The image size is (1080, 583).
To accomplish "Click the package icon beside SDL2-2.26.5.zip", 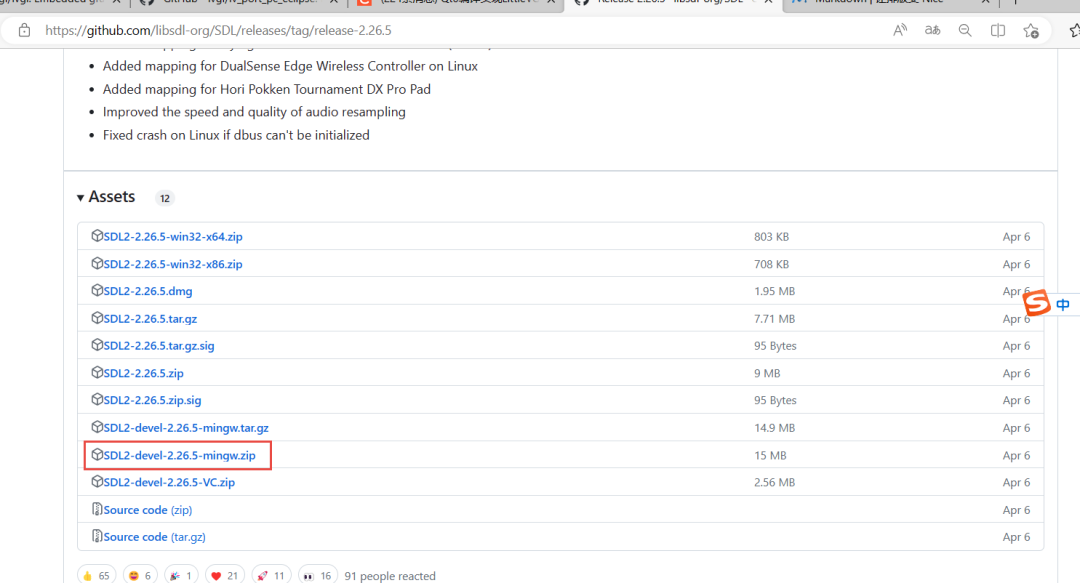I will 97,372.
